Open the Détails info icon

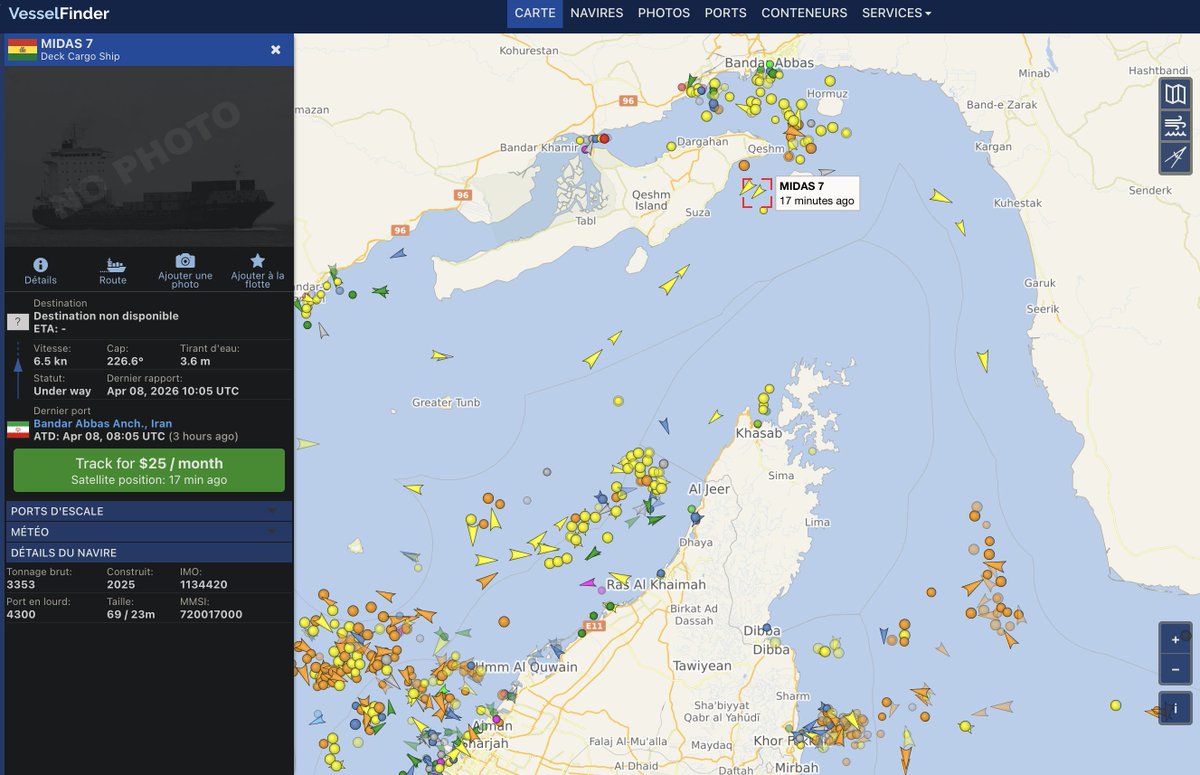coord(41,265)
